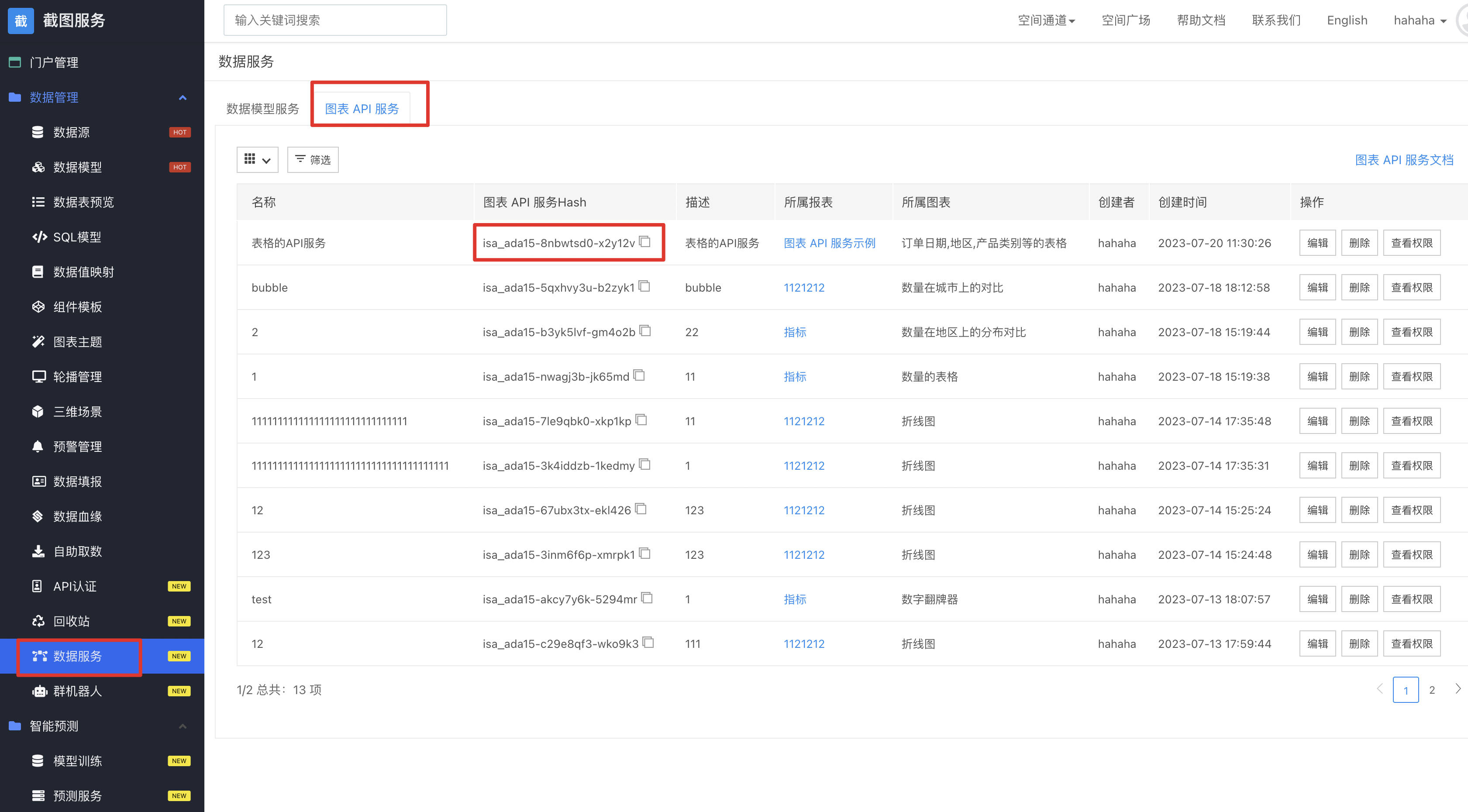Image resolution: width=1468 pixels, height=812 pixels.
Task: Switch to 数据模型服务 tab
Action: 263,109
